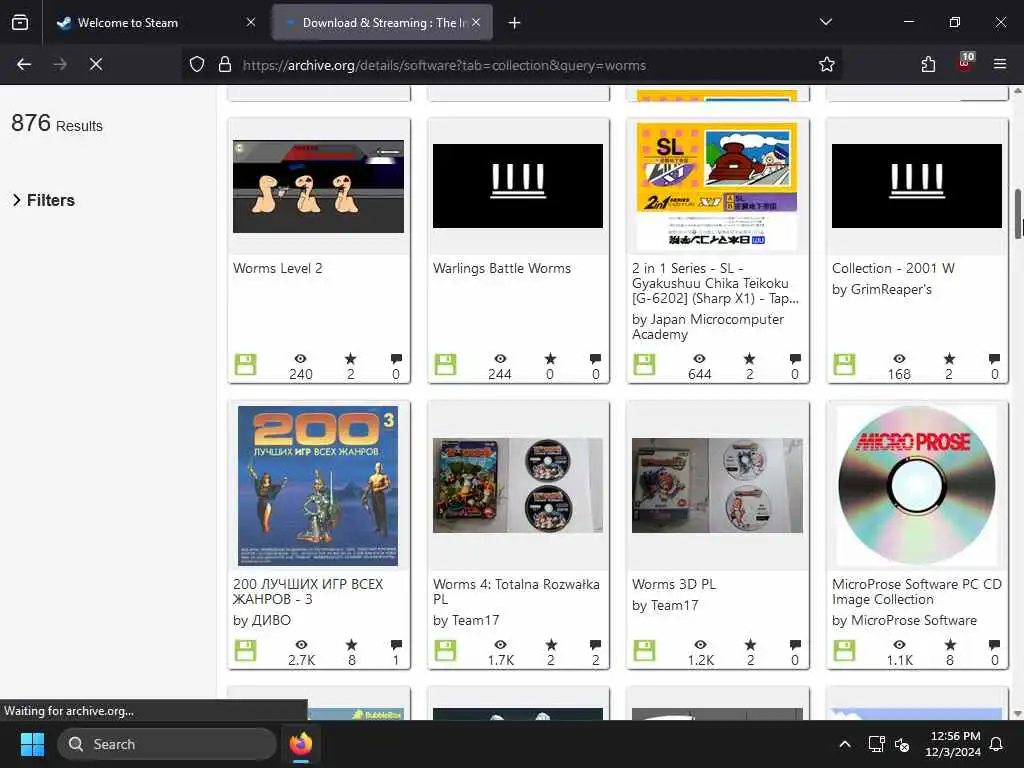This screenshot has width=1024, height=768.
Task: Open the notifications bell icon
Action: (x=997, y=744)
